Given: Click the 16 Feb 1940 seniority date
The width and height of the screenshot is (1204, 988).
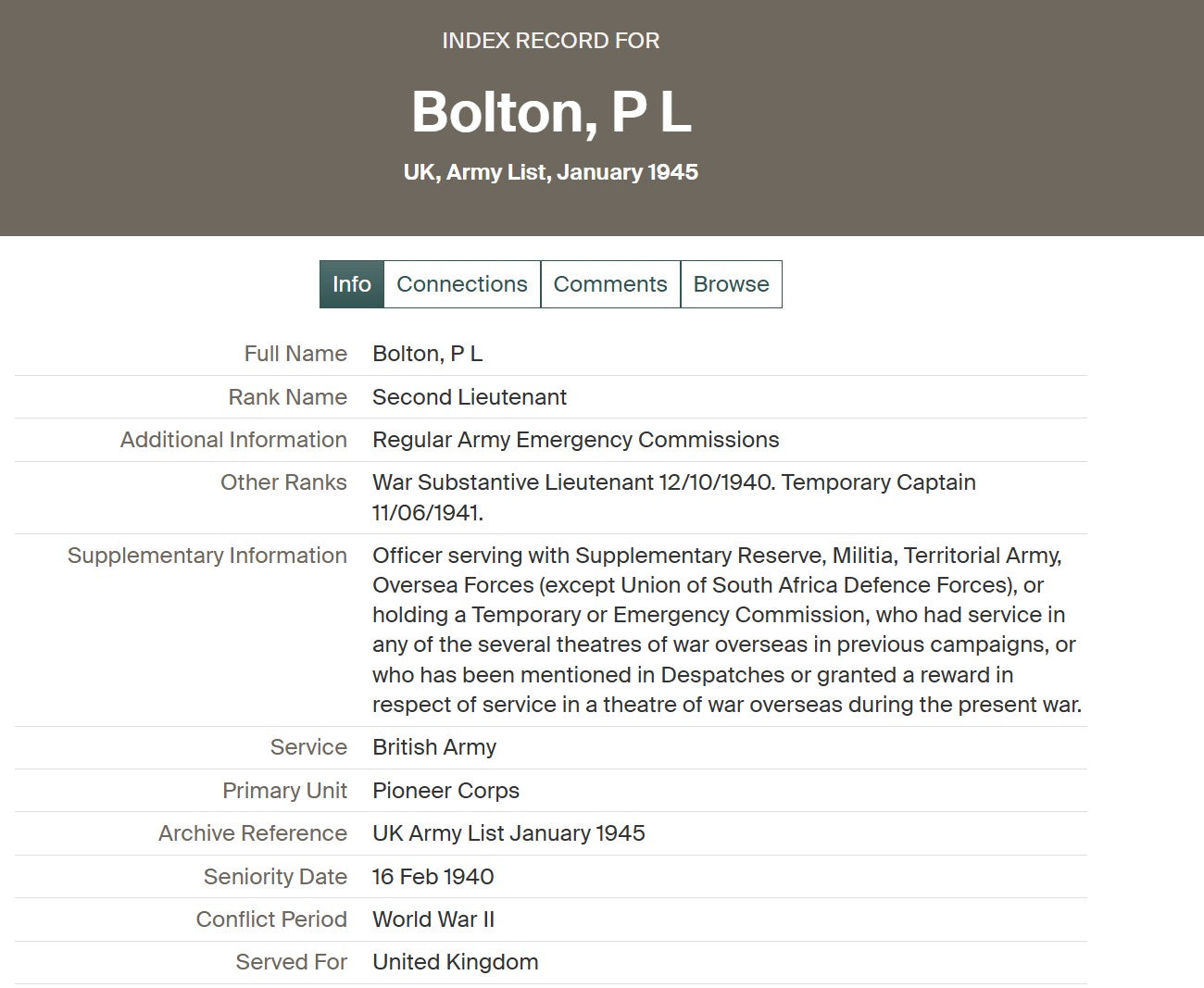Looking at the screenshot, I should pos(433,877).
